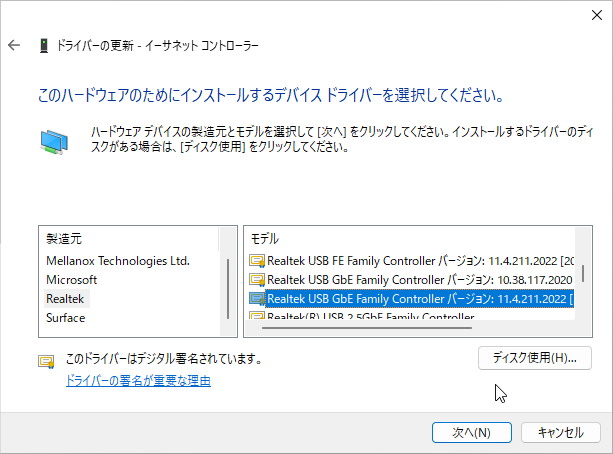The height and width of the screenshot is (454, 613).
Task: Open ドライバーの署名が重要な理由 link
Action: pyautogui.click(x=138, y=381)
